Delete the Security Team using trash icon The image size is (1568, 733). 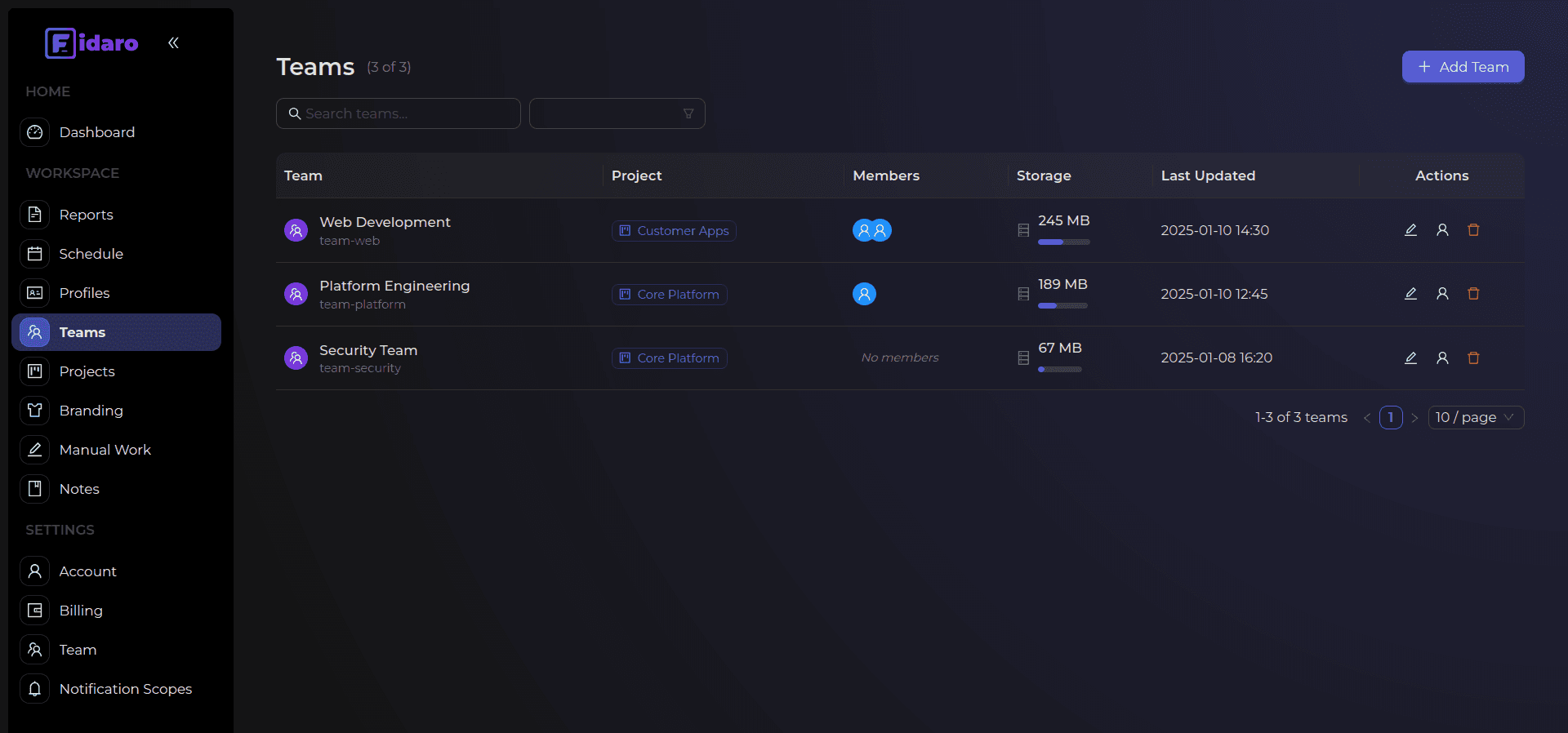point(1473,358)
